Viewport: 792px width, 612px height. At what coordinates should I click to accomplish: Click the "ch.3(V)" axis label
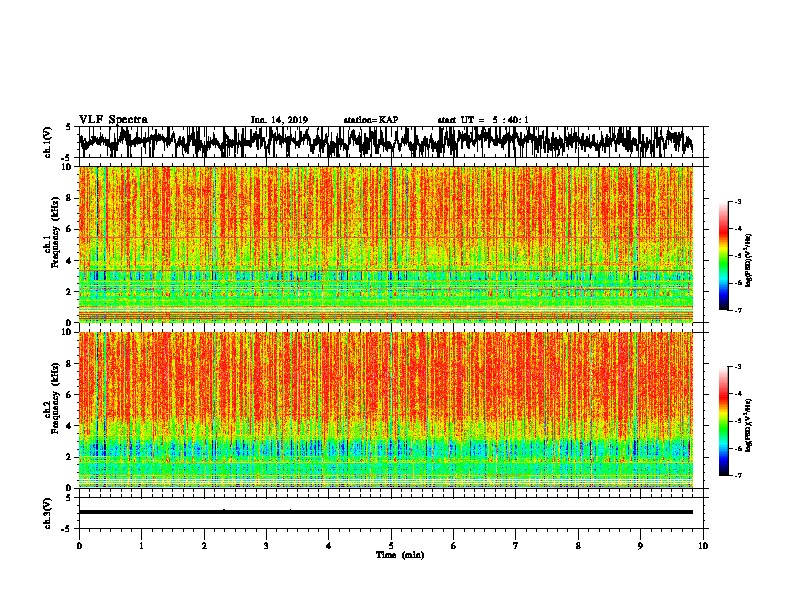pyautogui.click(x=47, y=513)
